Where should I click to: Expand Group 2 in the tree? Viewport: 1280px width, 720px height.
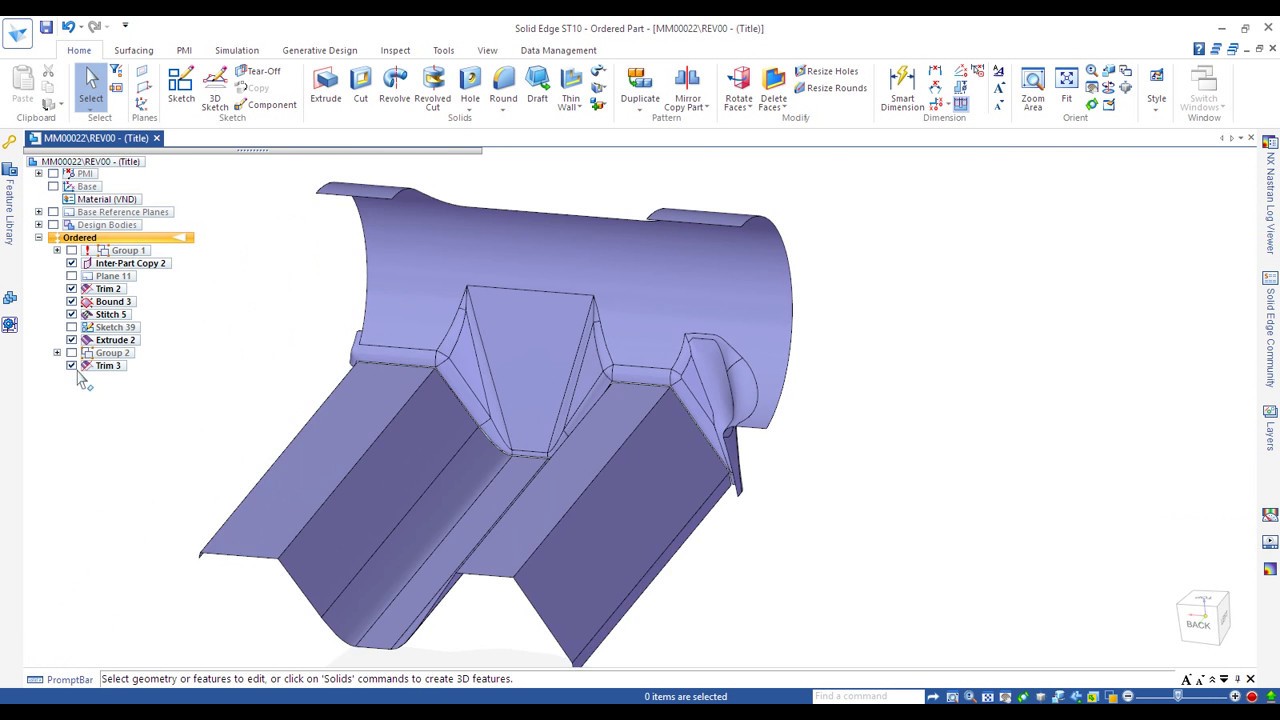pos(57,353)
